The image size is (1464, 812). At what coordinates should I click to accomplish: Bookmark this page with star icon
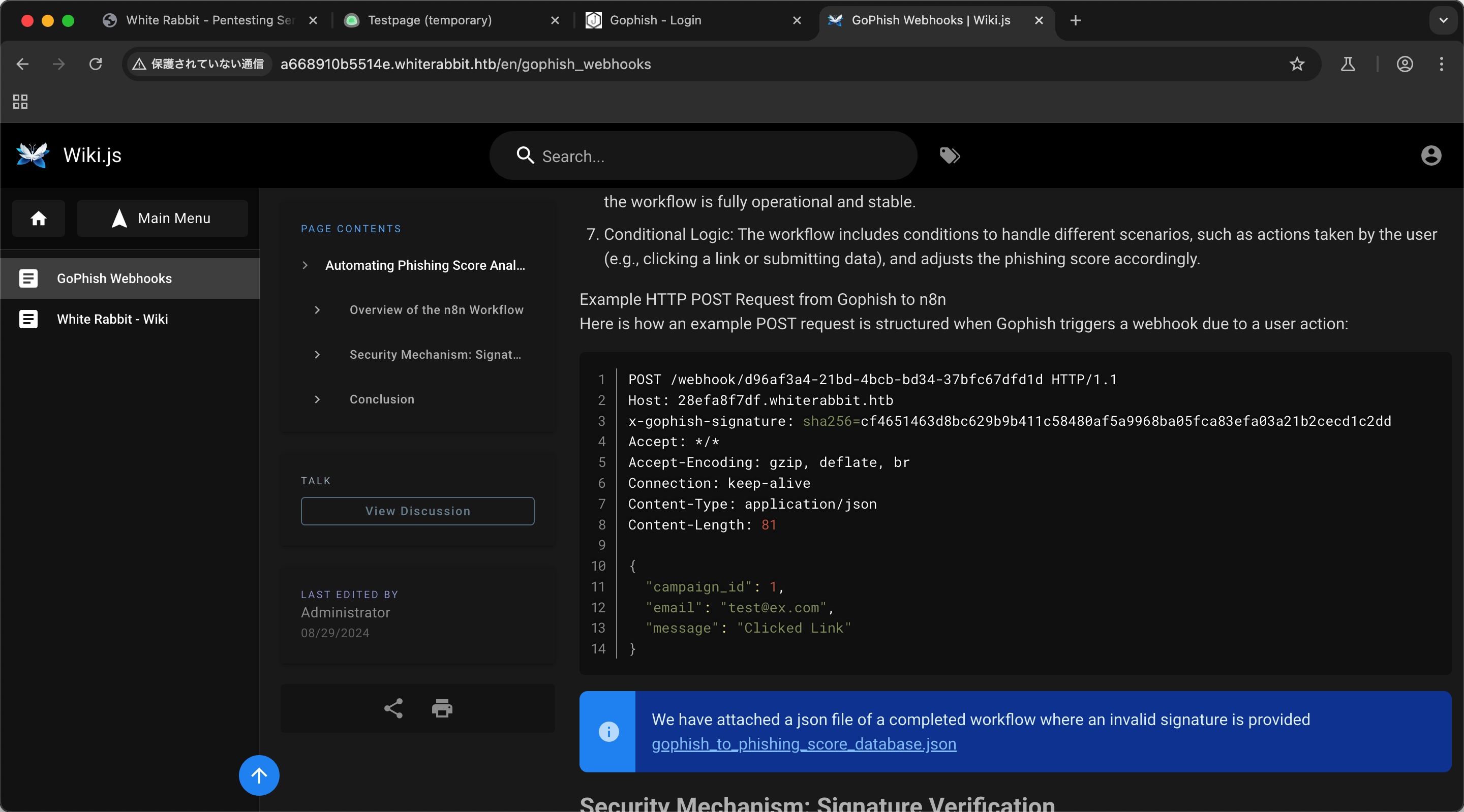1296,64
